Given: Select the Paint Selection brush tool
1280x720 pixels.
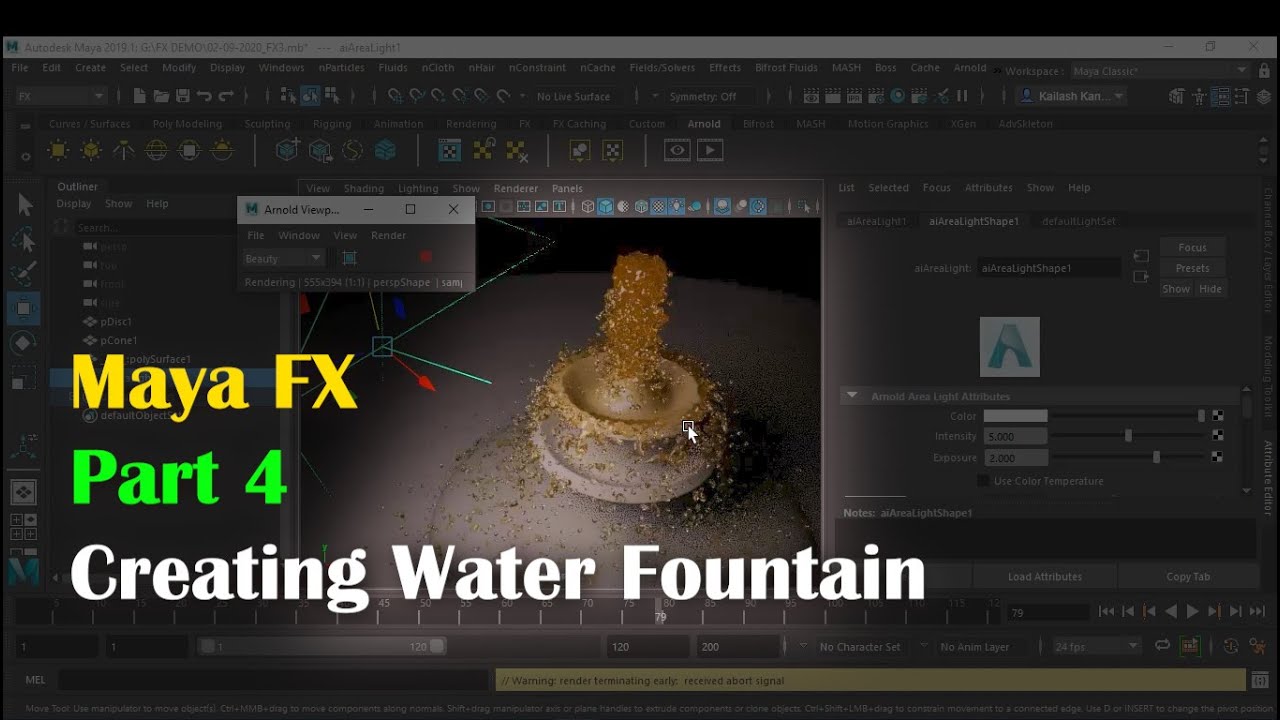Looking at the screenshot, I should 24,274.
